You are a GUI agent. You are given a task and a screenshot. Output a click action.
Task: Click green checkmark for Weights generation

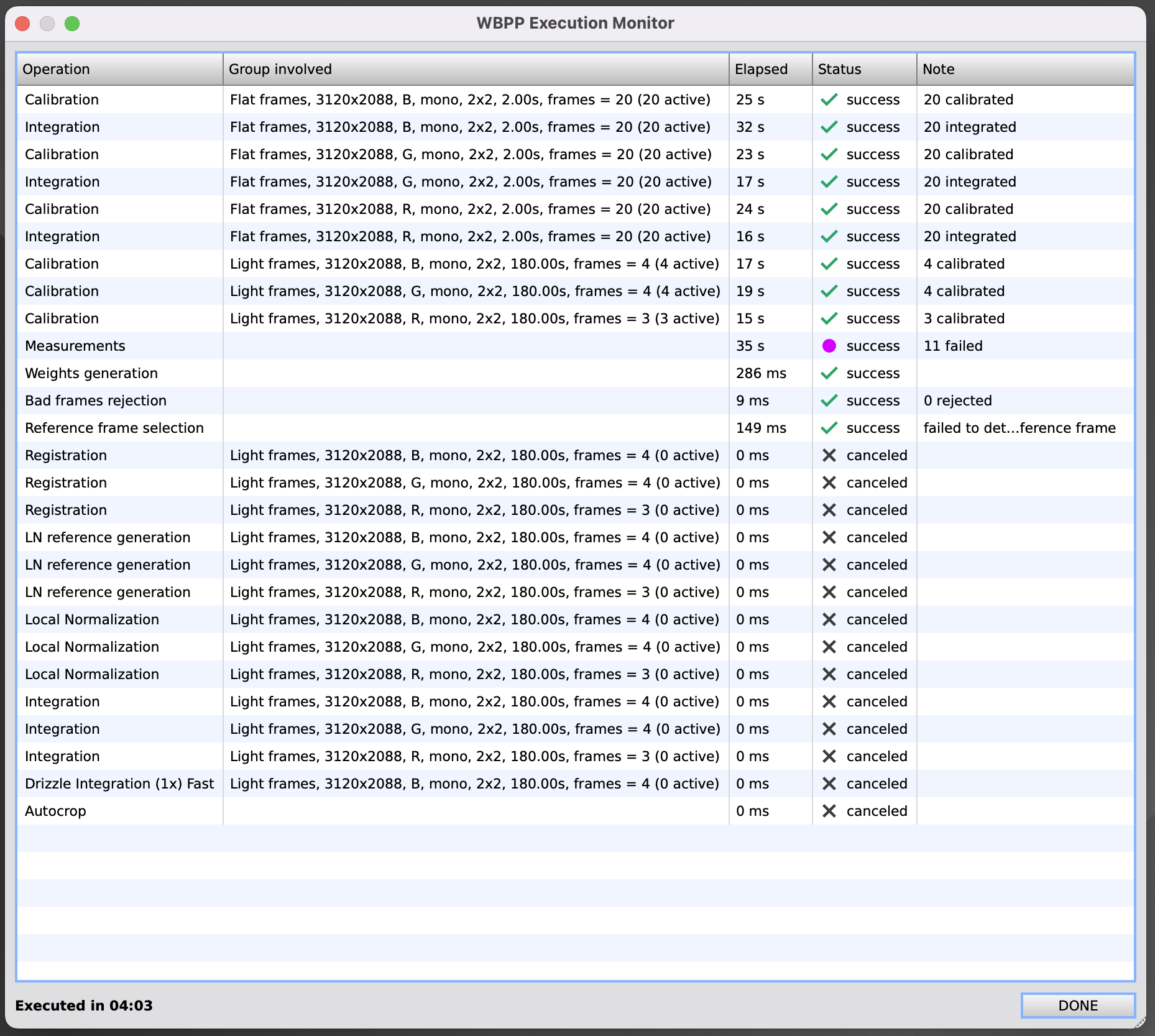[x=829, y=373]
